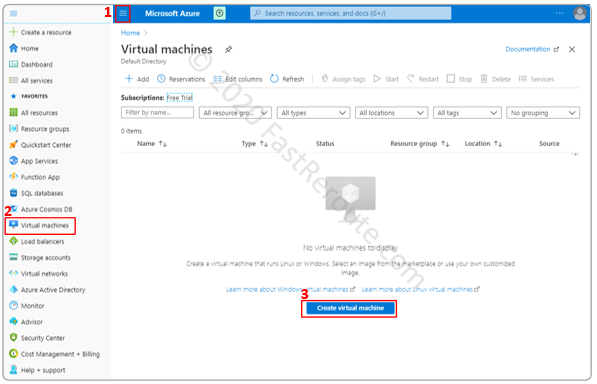Viewport: 597px width, 384px height.
Task: Click the Free Trial subscription link
Action: (180, 97)
